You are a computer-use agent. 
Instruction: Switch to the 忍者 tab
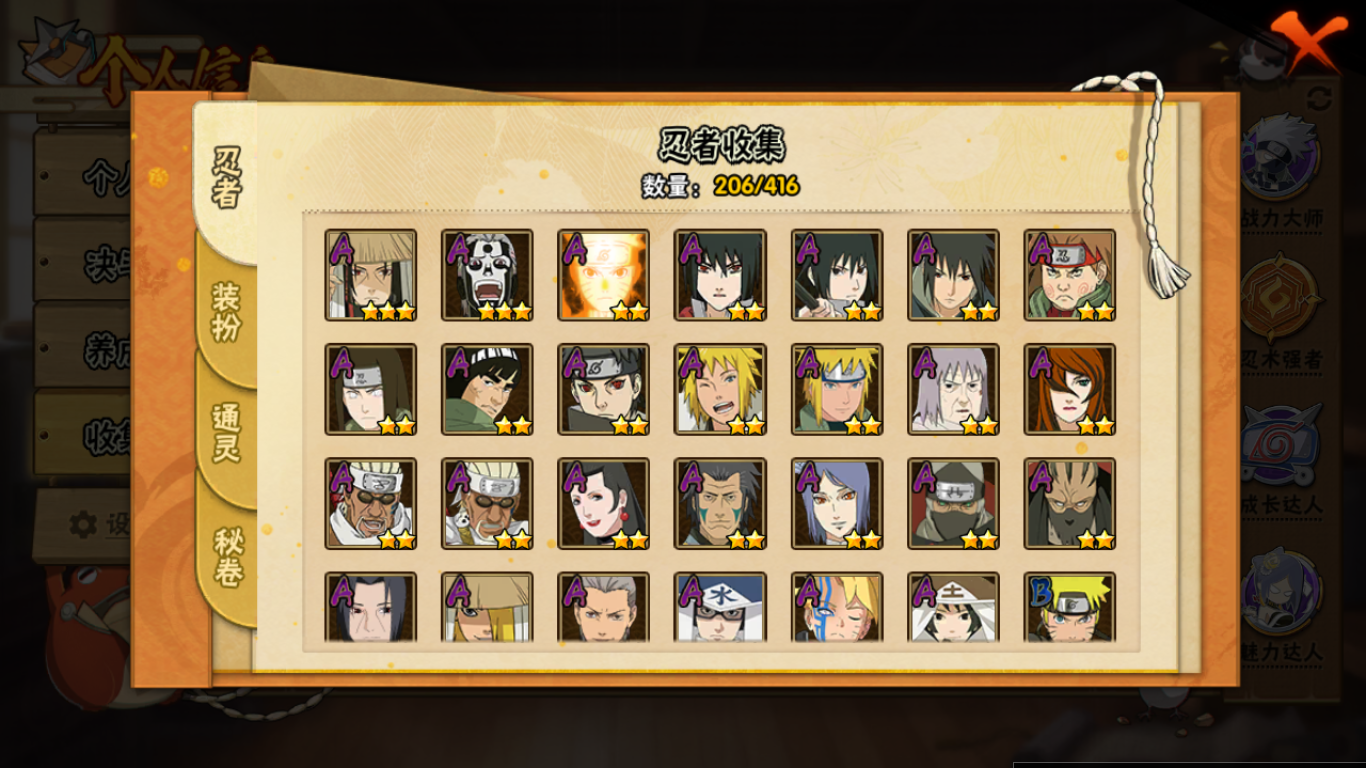click(x=227, y=178)
